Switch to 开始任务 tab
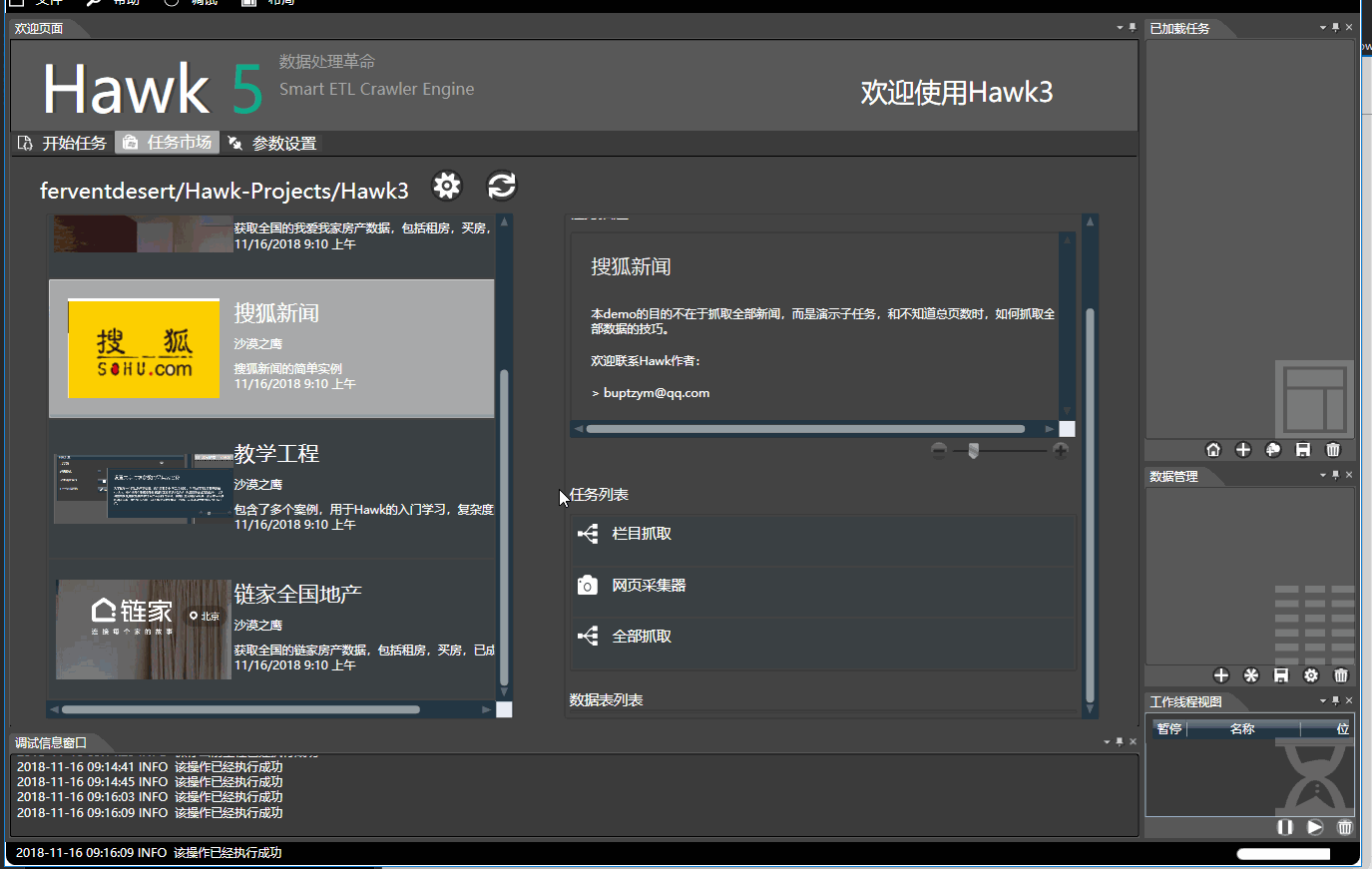The image size is (1372, 869). pos(63,143)
